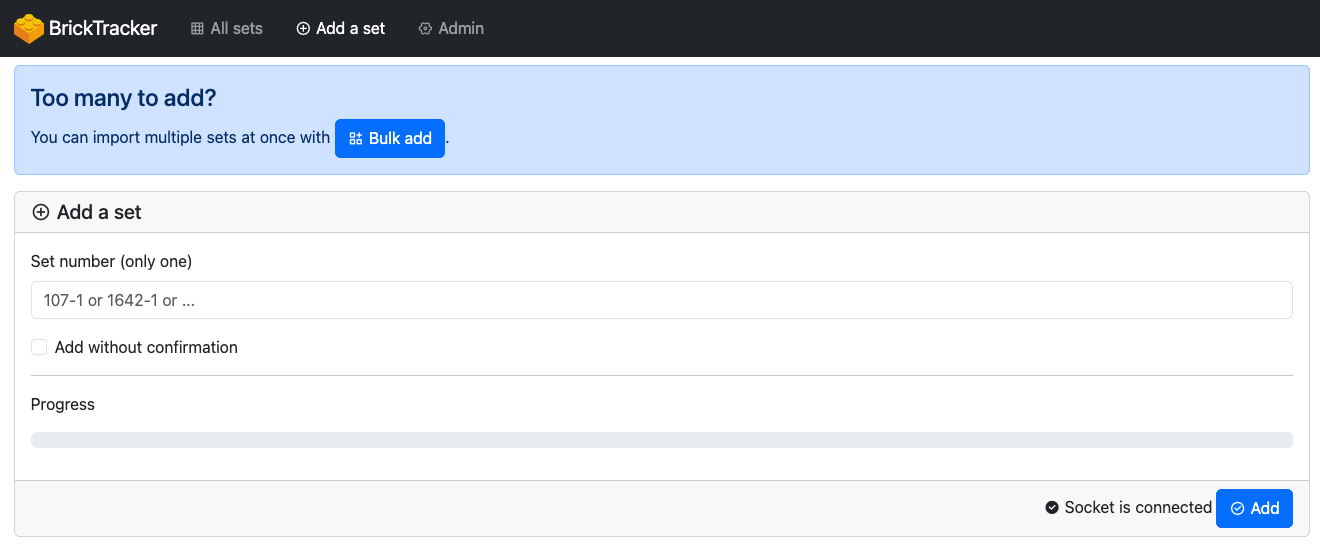Viewport: 1320px width, 547px height.
Task: Click the gear icon beside Admin
Action: 425,29
